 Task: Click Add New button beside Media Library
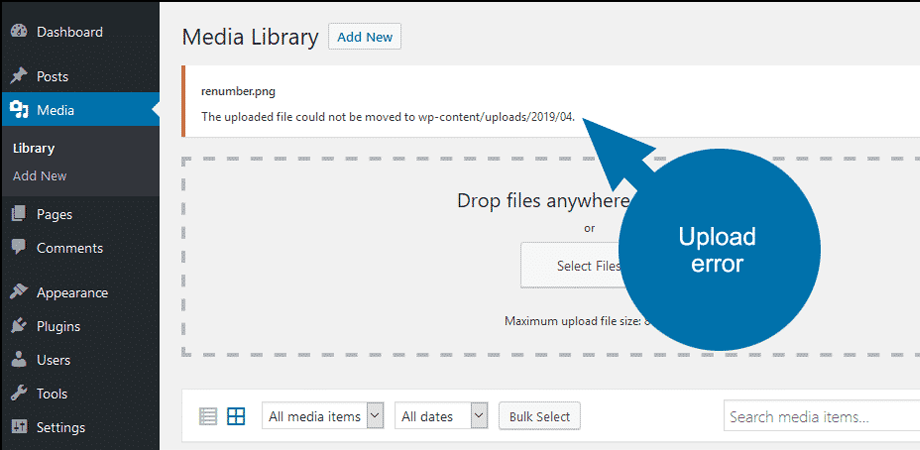tap(364, 37)
